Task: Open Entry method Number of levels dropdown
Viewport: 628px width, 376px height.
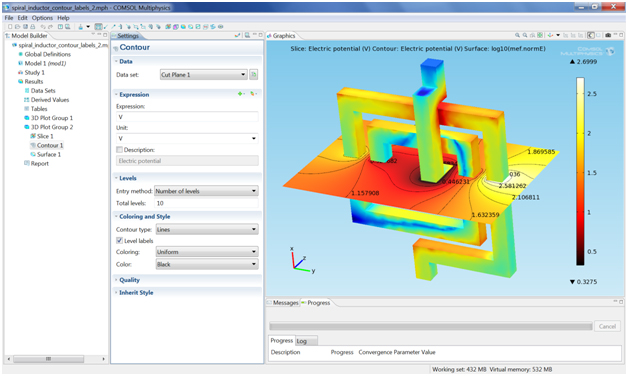Action: 206,191
